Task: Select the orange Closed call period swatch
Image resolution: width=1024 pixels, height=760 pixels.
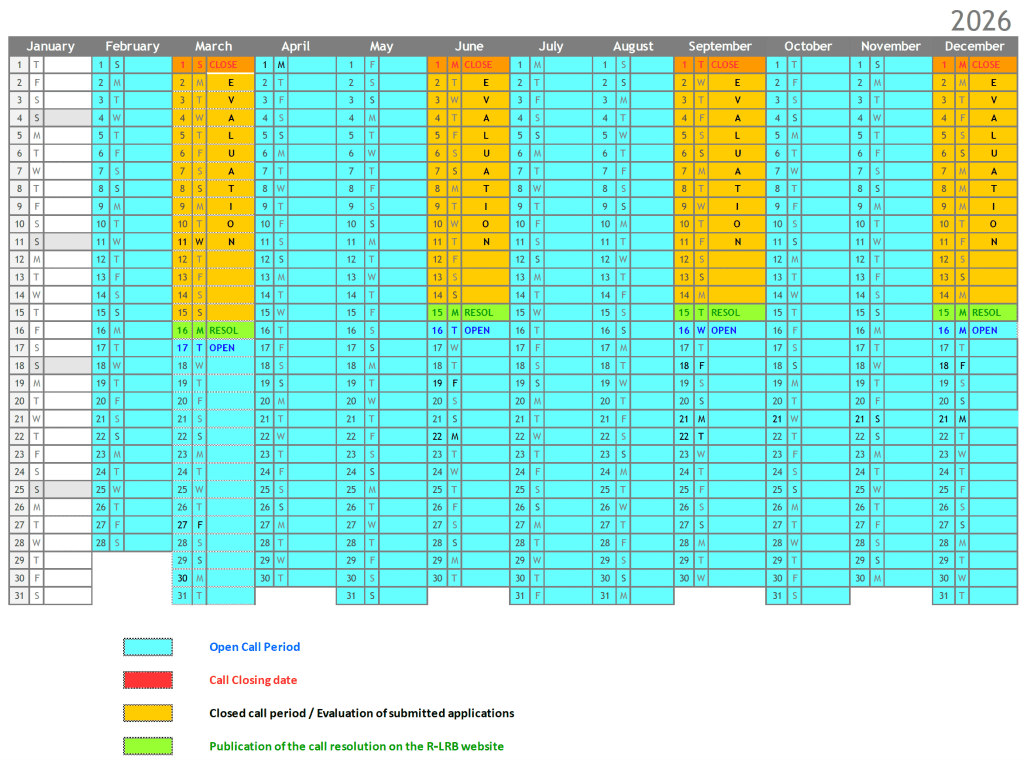Action: click(x=147, y=713)
